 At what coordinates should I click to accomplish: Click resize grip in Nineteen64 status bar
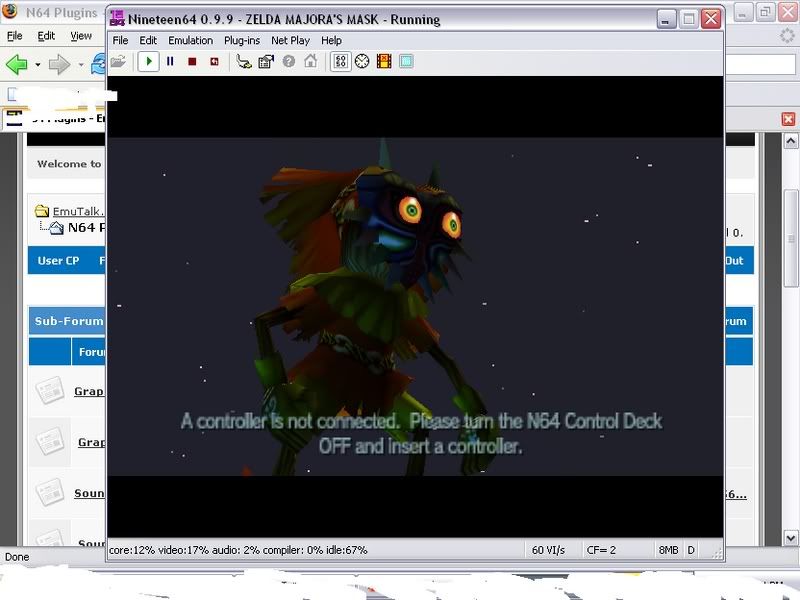point(718,554)
